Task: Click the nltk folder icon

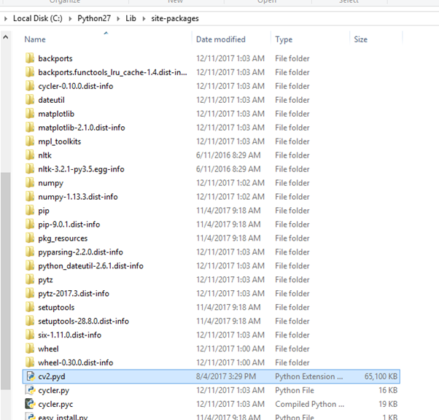Action: coord(30,155)
